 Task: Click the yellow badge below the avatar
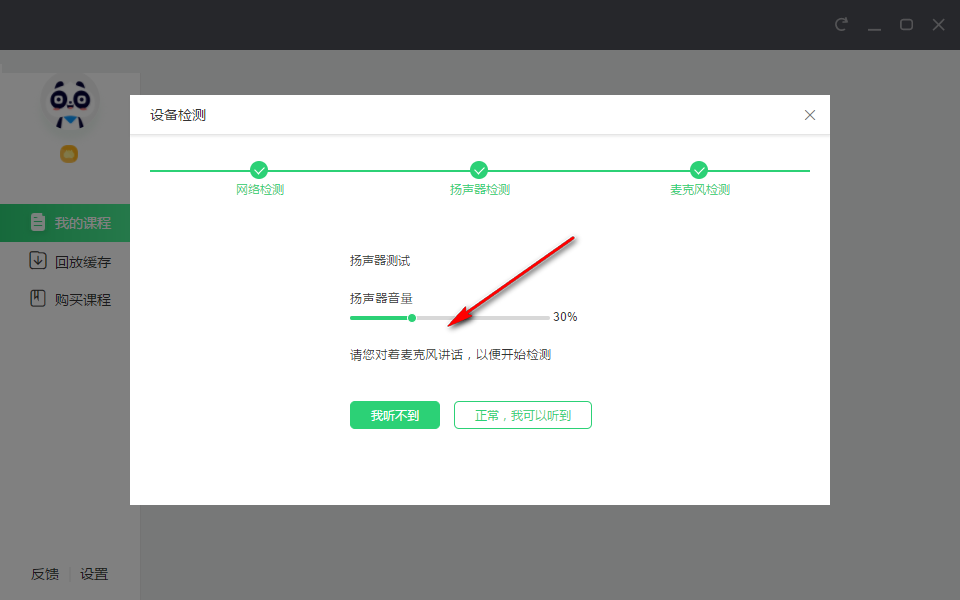click(69, 155)
